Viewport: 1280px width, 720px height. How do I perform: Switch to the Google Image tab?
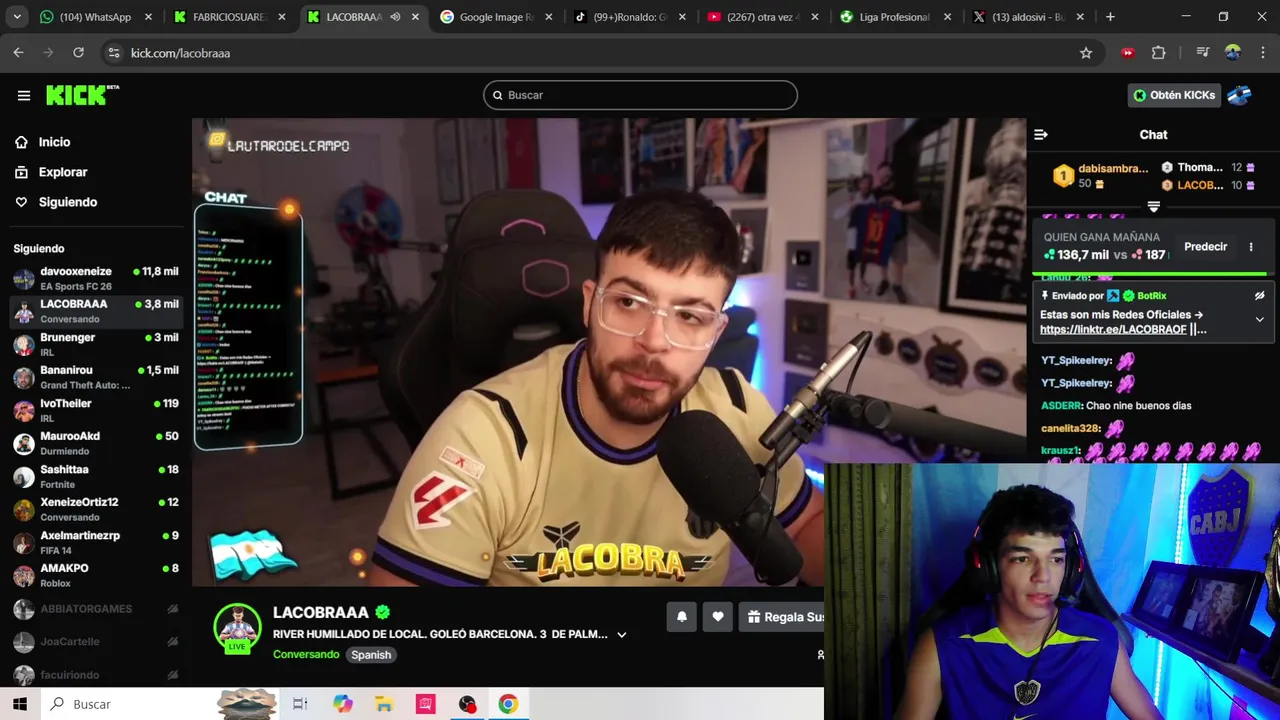click(x=497, y=17)
